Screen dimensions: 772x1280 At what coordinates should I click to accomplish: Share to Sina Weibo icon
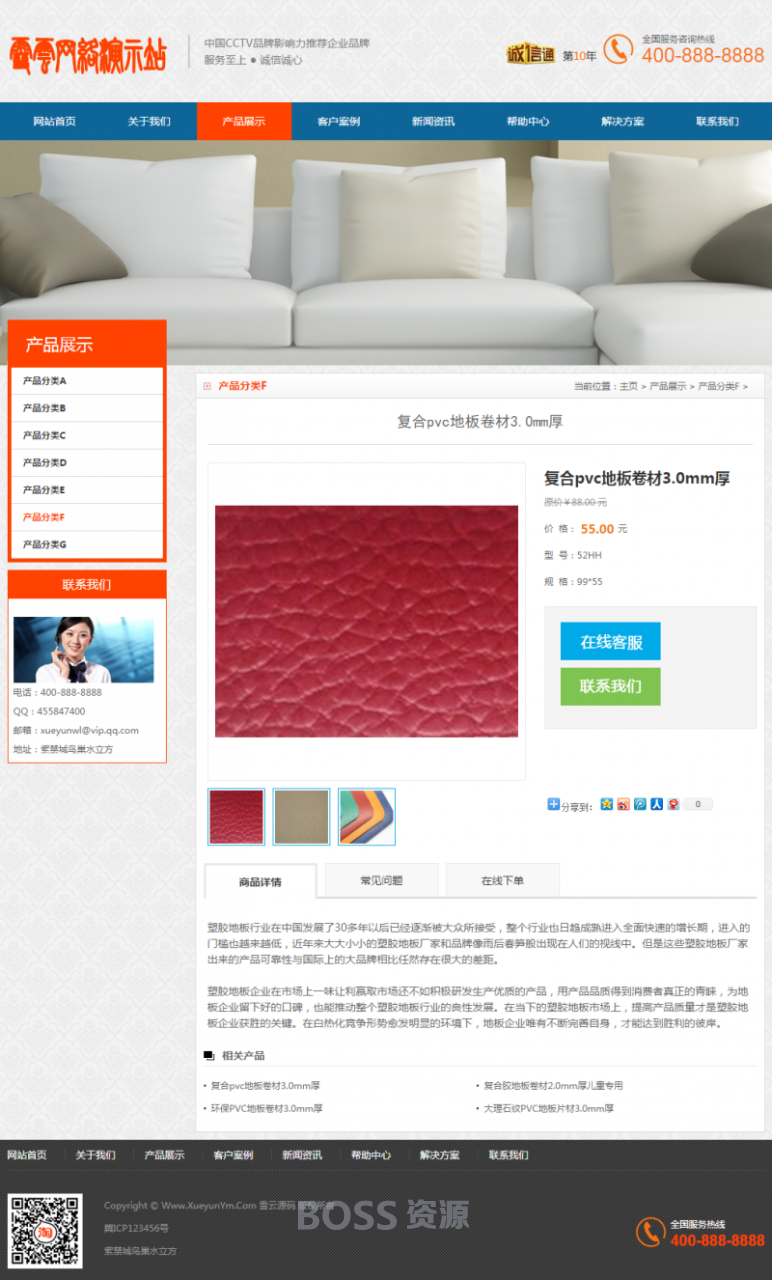(x=623, y=804)
